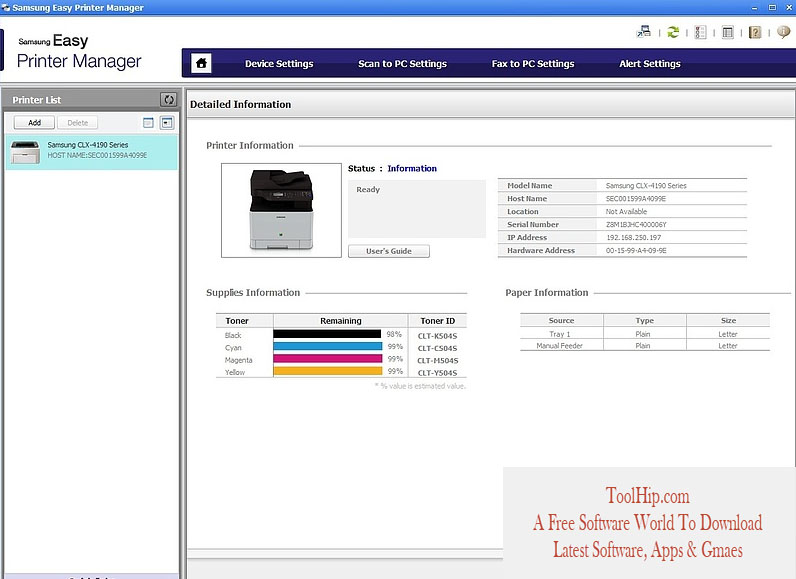This screenshot has height=579, width=796.
Task: Click the Source column header
Action: coord(561,320)
